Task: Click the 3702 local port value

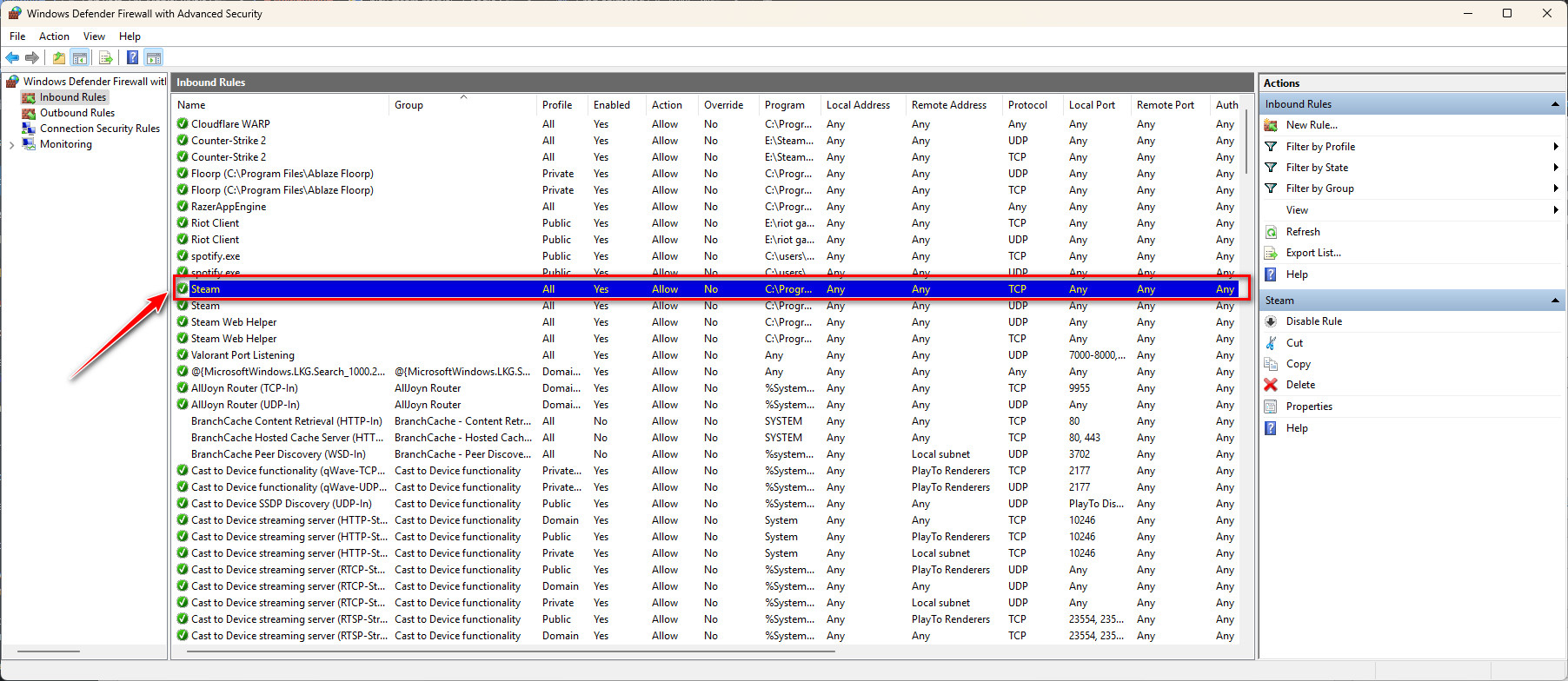Action: click(x=1080, y=454)
